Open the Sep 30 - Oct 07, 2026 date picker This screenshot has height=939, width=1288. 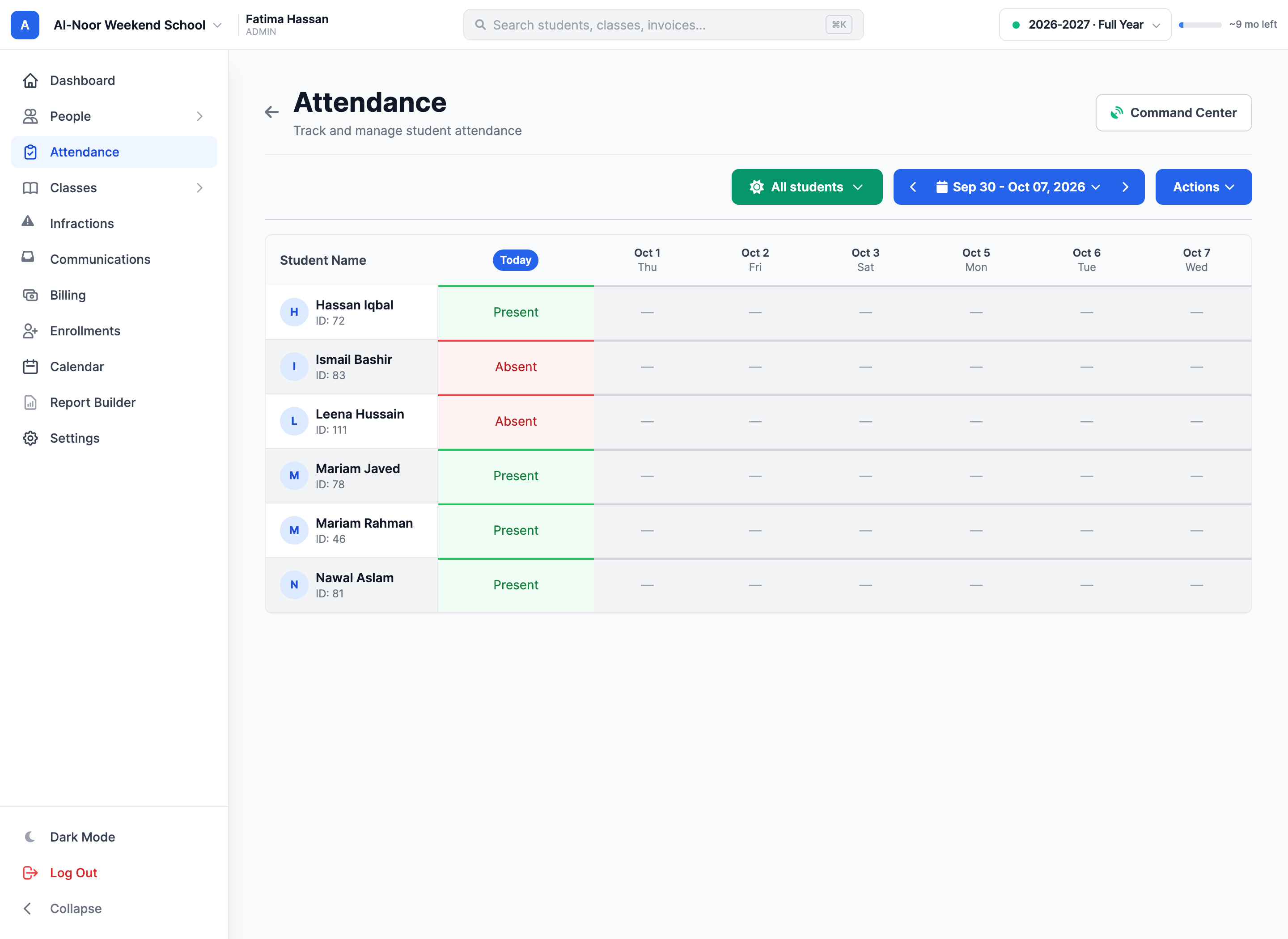coord(1019,187)
